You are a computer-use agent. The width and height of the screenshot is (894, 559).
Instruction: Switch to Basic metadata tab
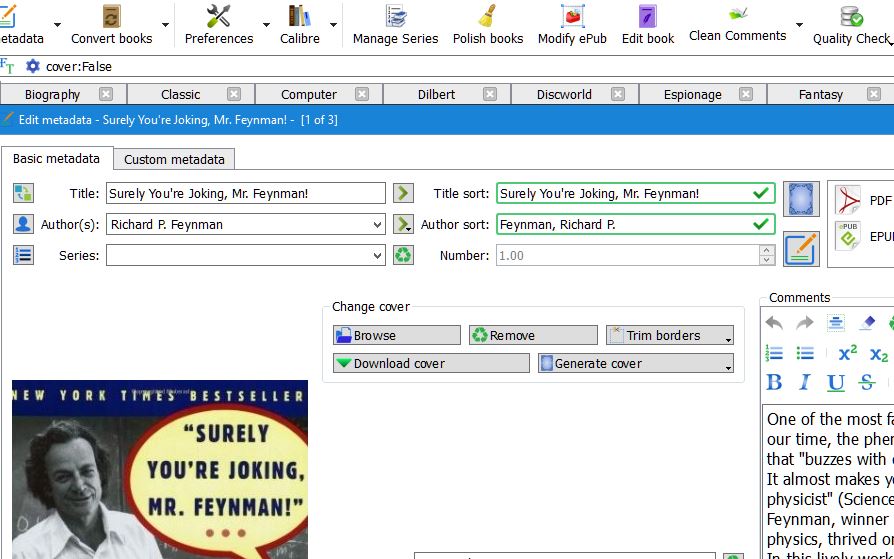click(56, 159)
